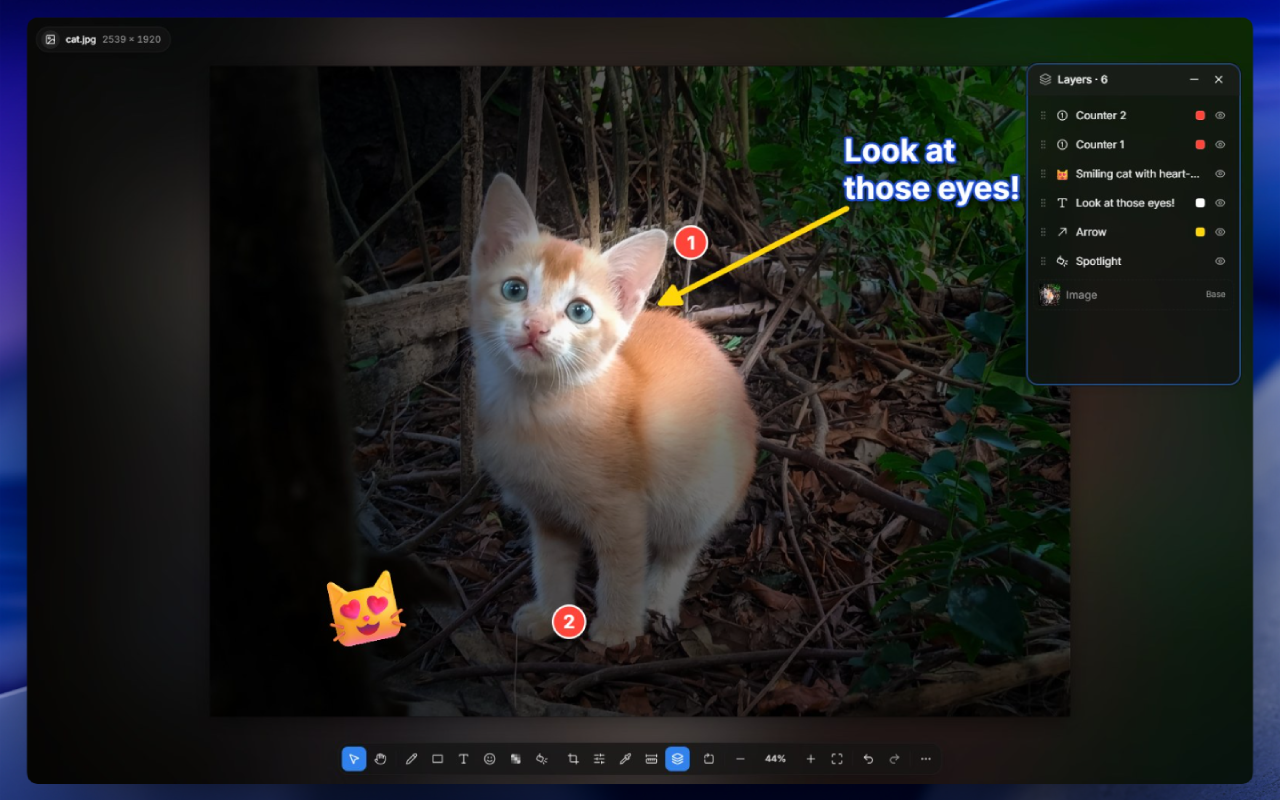Select the Spotlight layer row

1133,261
